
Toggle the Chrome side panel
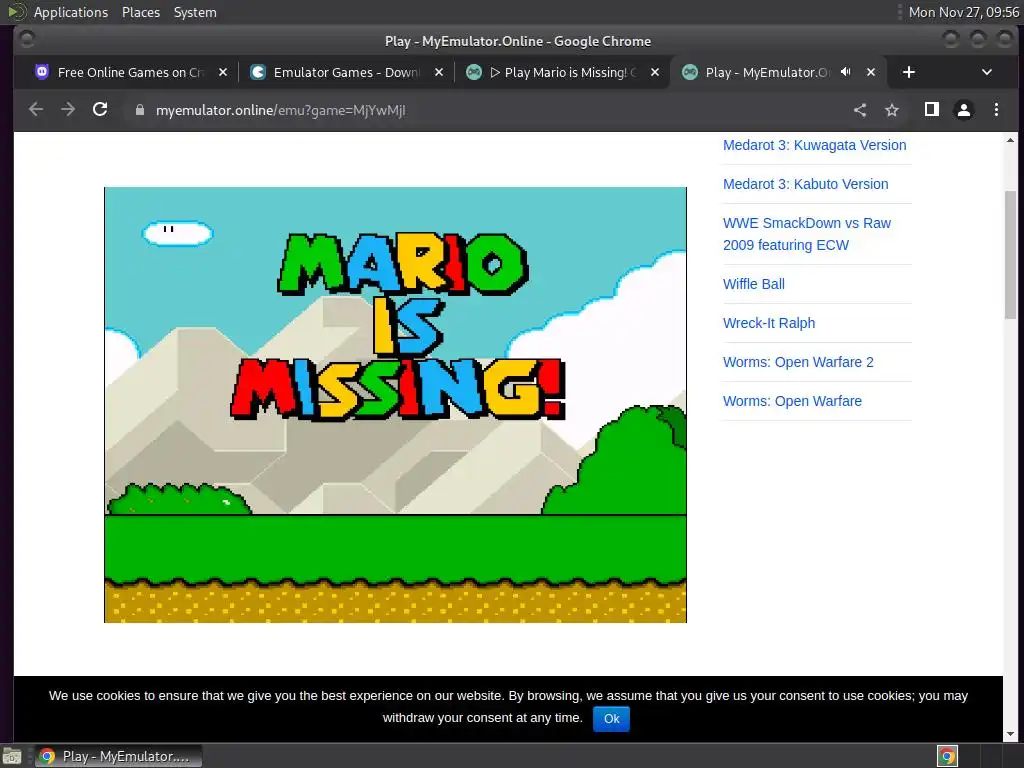pyautogui.click(x=932, y=110)
